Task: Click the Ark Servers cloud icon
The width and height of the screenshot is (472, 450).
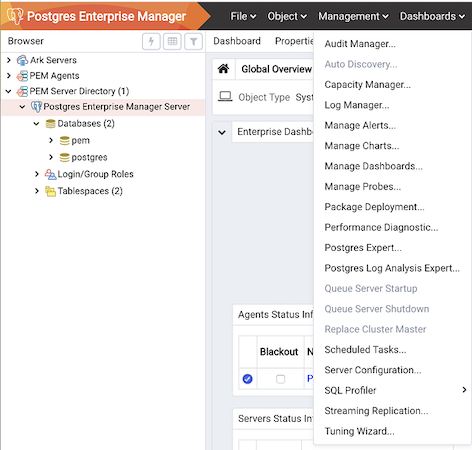Action: coord(22,60)
